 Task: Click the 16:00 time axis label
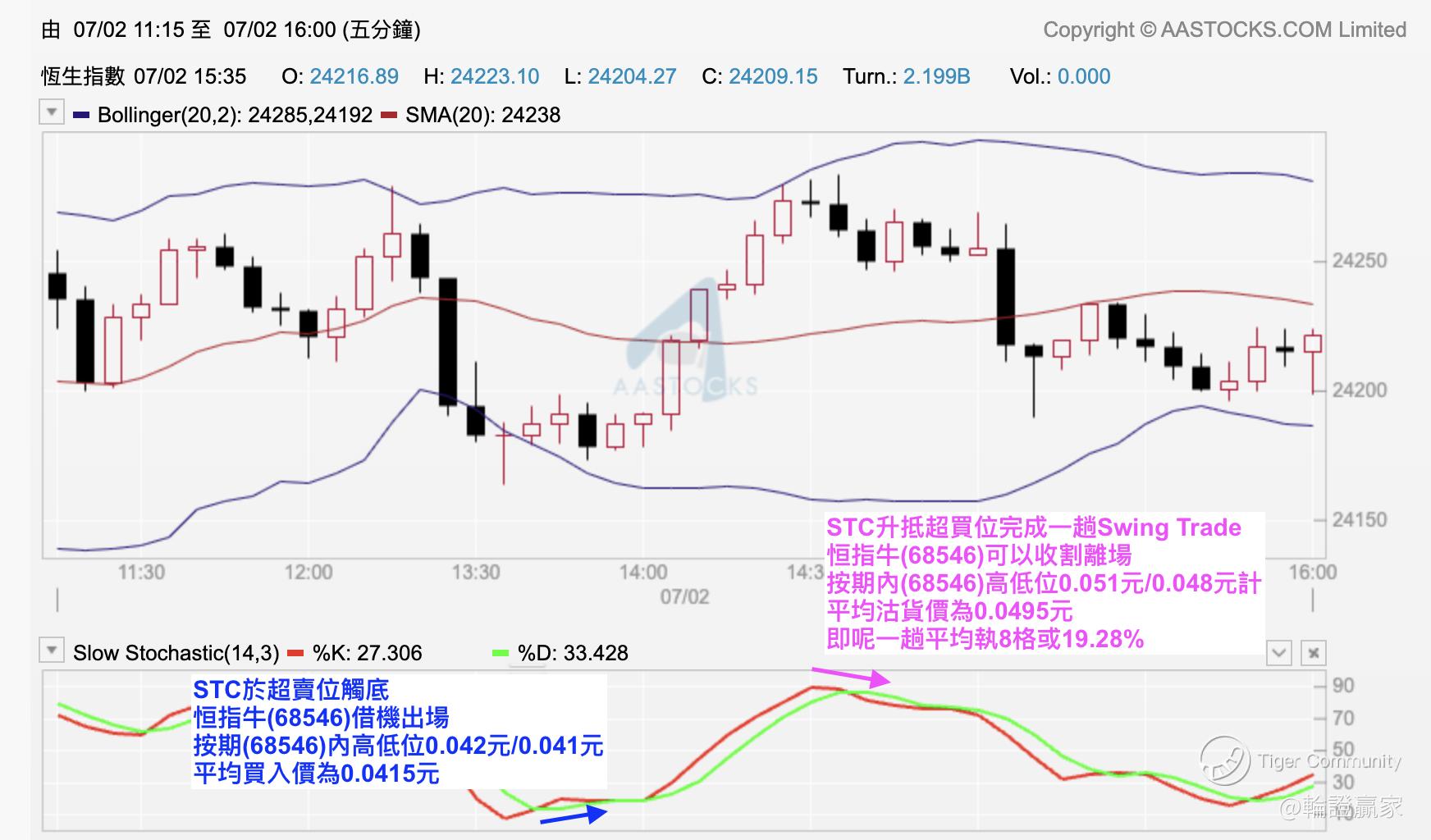1313,572
